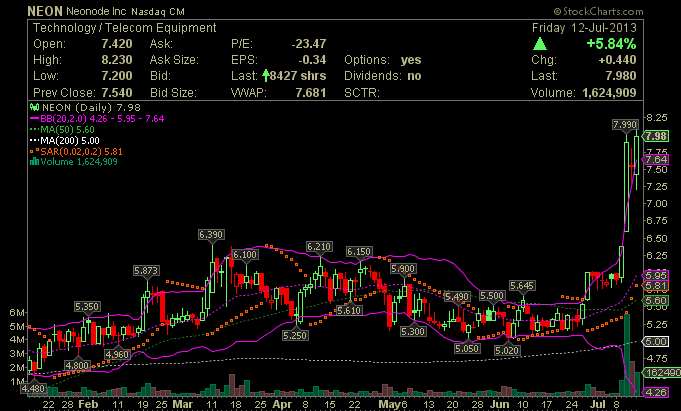This screenshot has width=681, height=411.
Task: Click the 5.645 price high label
Action: (522, 286)
